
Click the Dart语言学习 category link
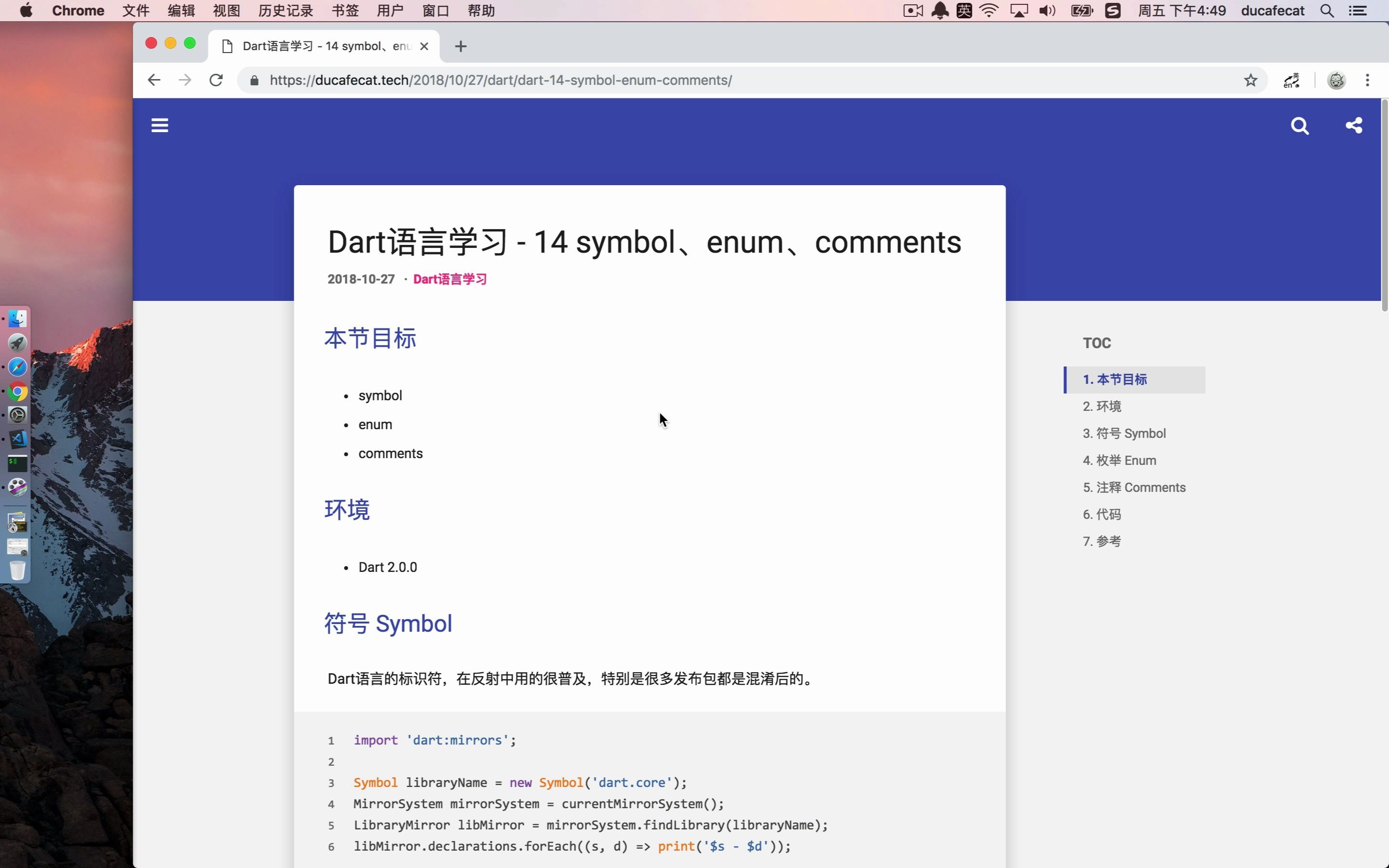[x=450, y=279]
